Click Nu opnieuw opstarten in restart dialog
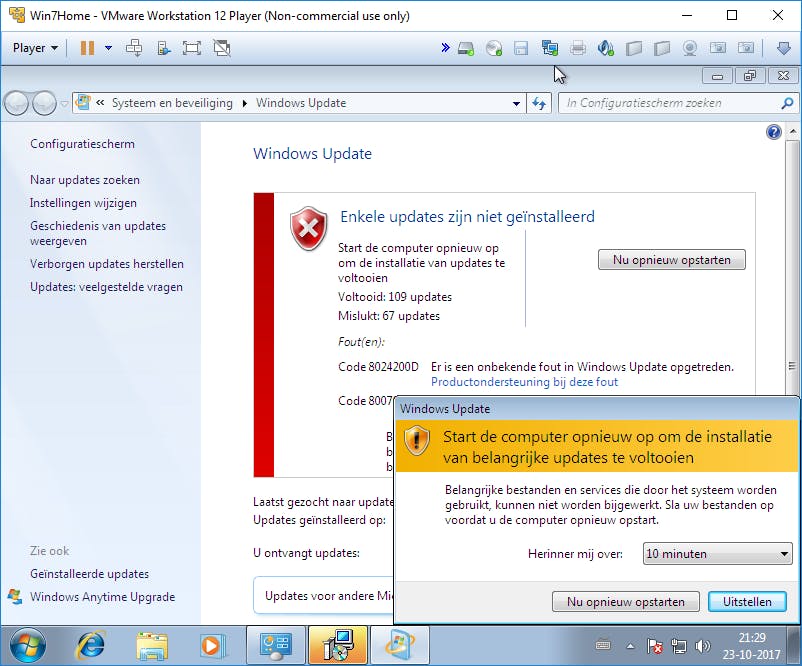Screen dimensions: 802x666 [626, 602]
